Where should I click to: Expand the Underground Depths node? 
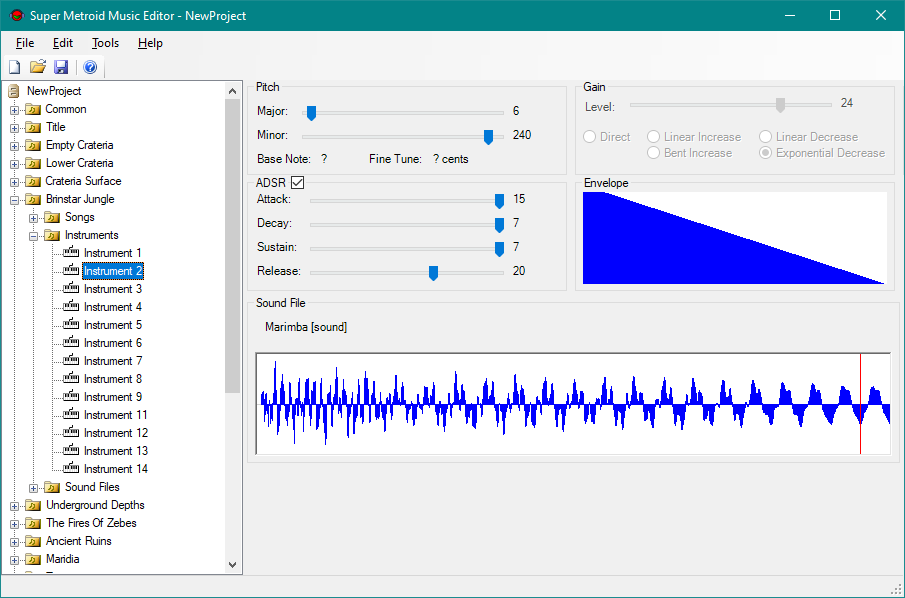click(x=14, y=506)
